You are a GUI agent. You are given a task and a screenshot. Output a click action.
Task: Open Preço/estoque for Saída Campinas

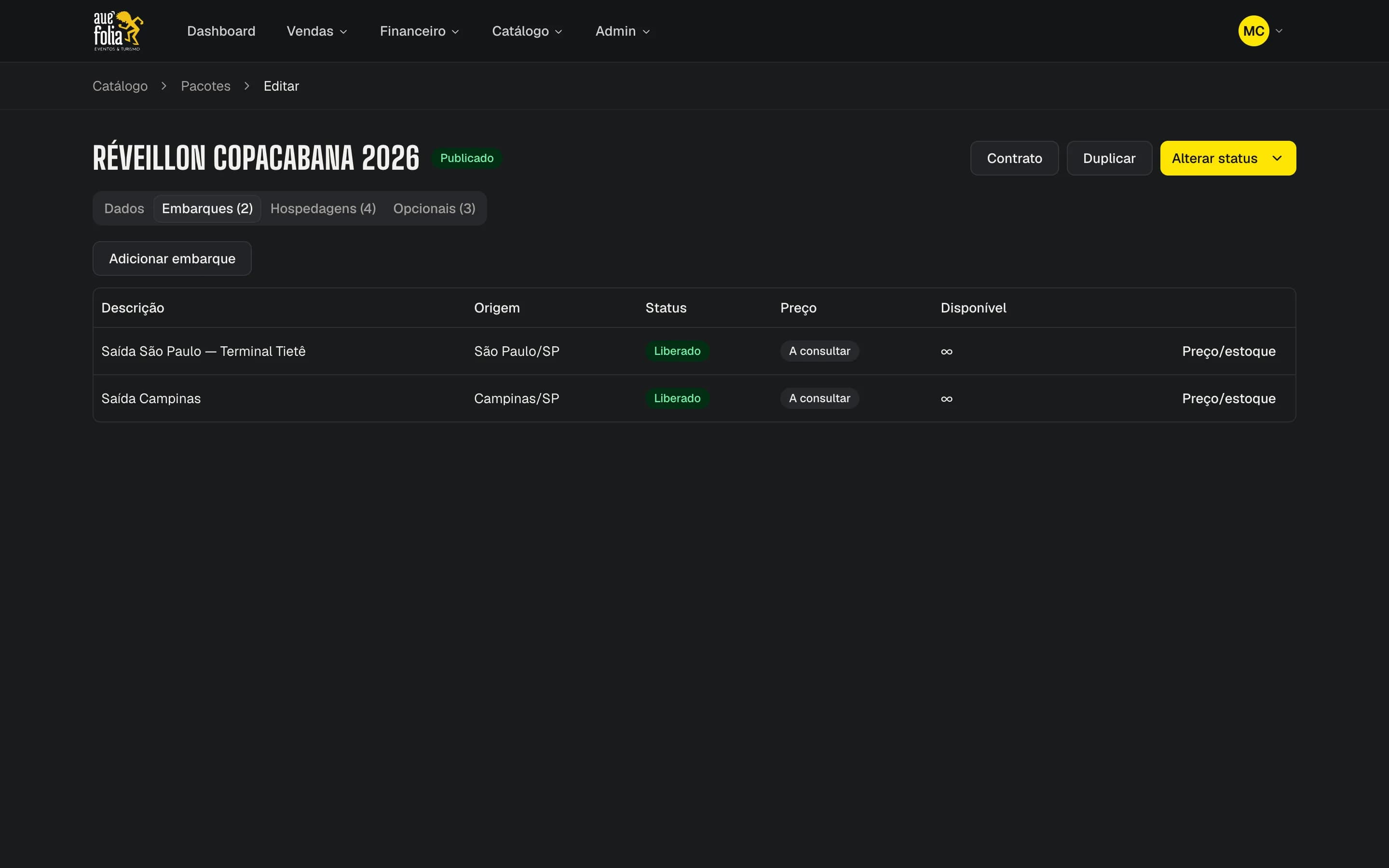tap(1228, 398)
